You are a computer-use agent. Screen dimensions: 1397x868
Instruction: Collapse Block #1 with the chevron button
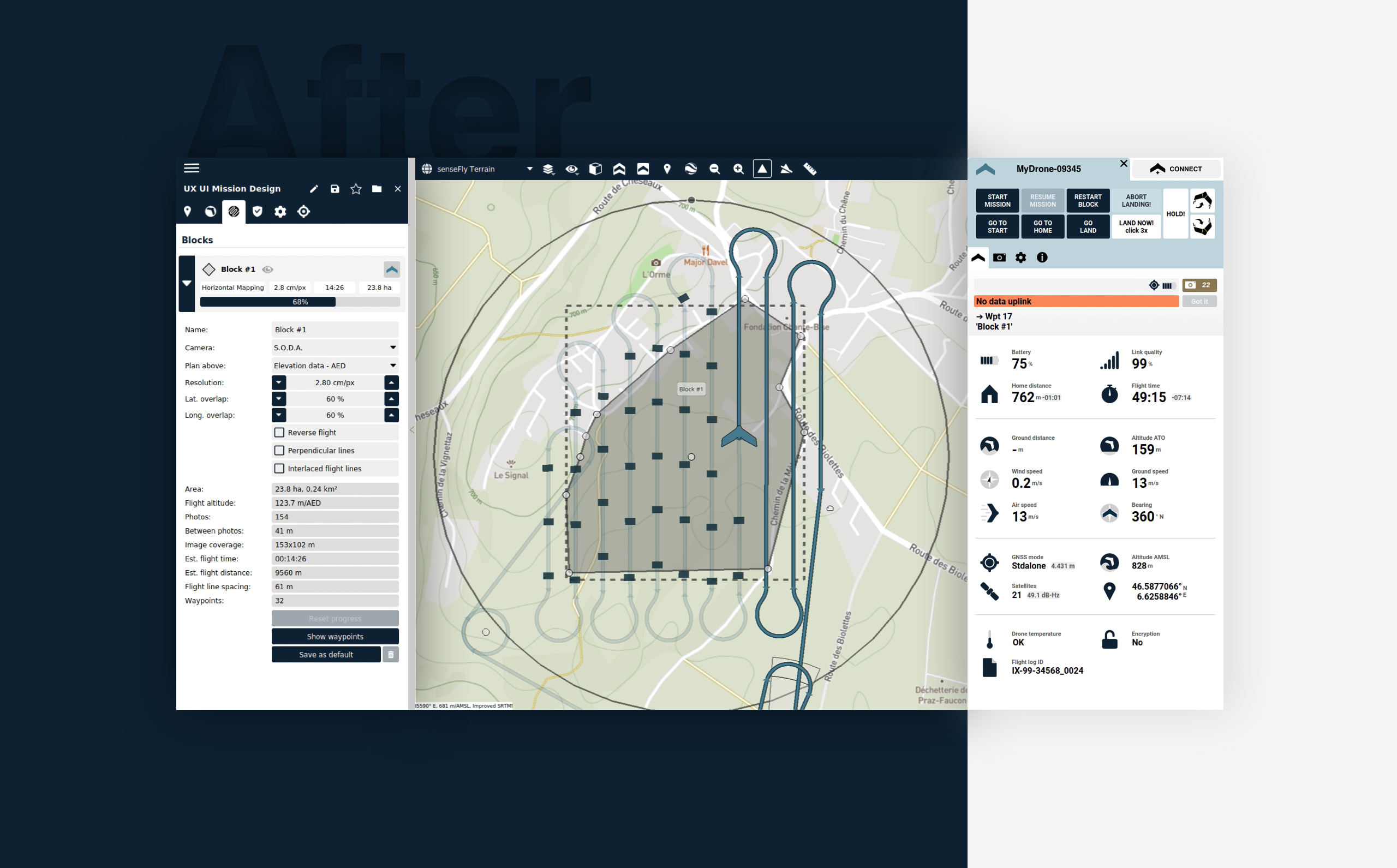[392, 270]
